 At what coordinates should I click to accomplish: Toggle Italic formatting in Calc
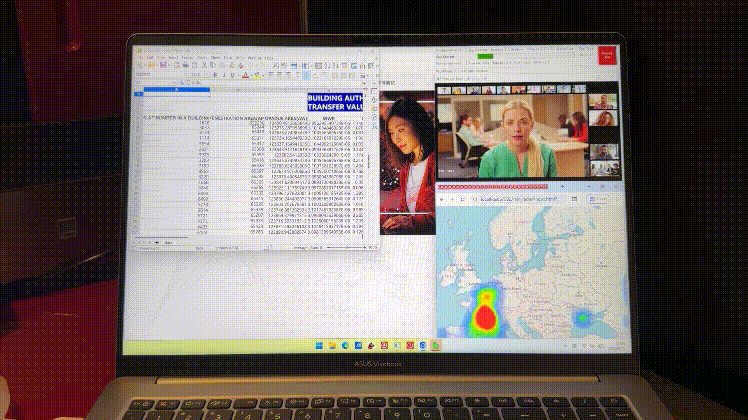224,75
